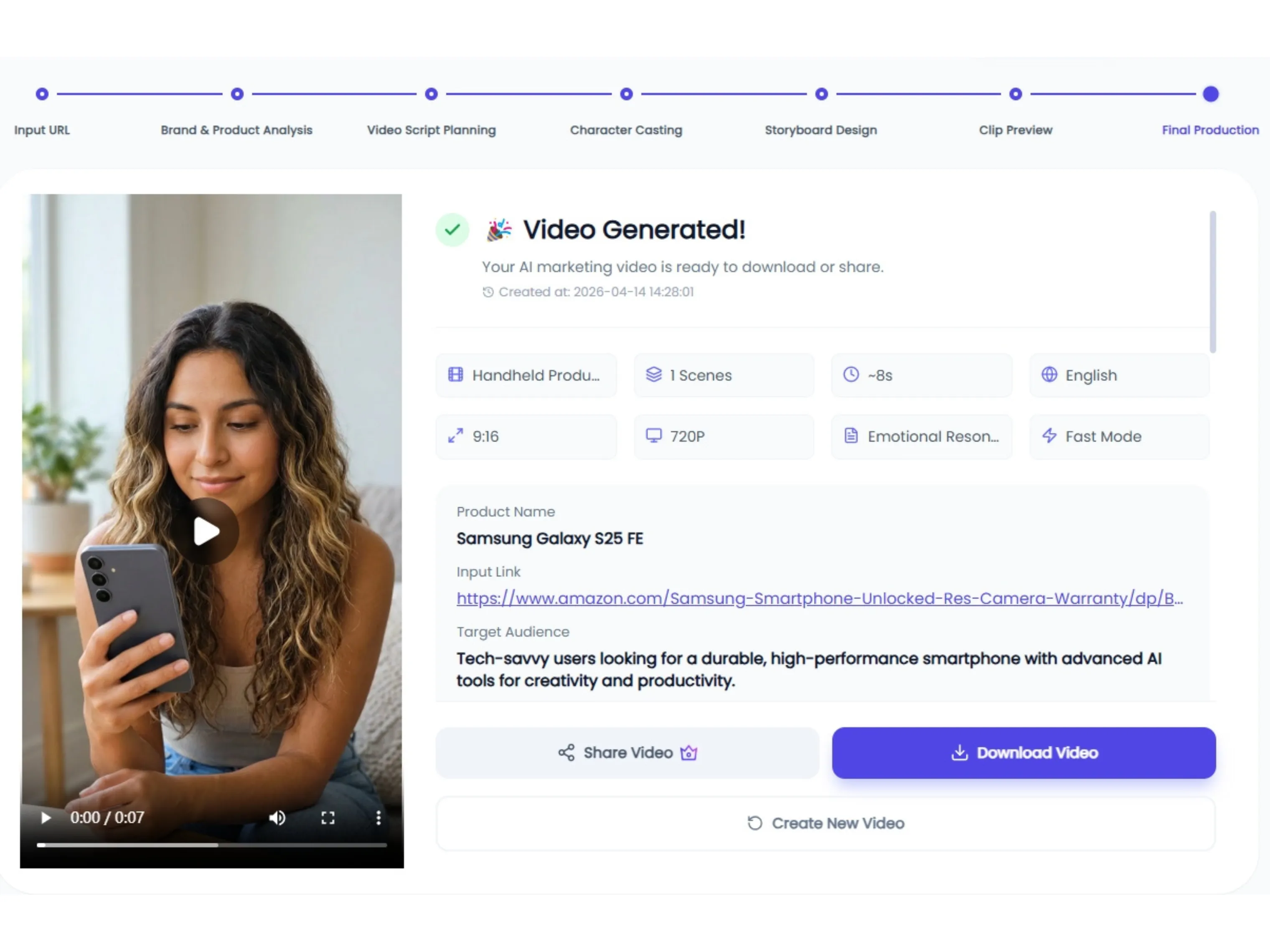Open the Amazon input link
Viewport: 1270px width, 952px height.
819,598
